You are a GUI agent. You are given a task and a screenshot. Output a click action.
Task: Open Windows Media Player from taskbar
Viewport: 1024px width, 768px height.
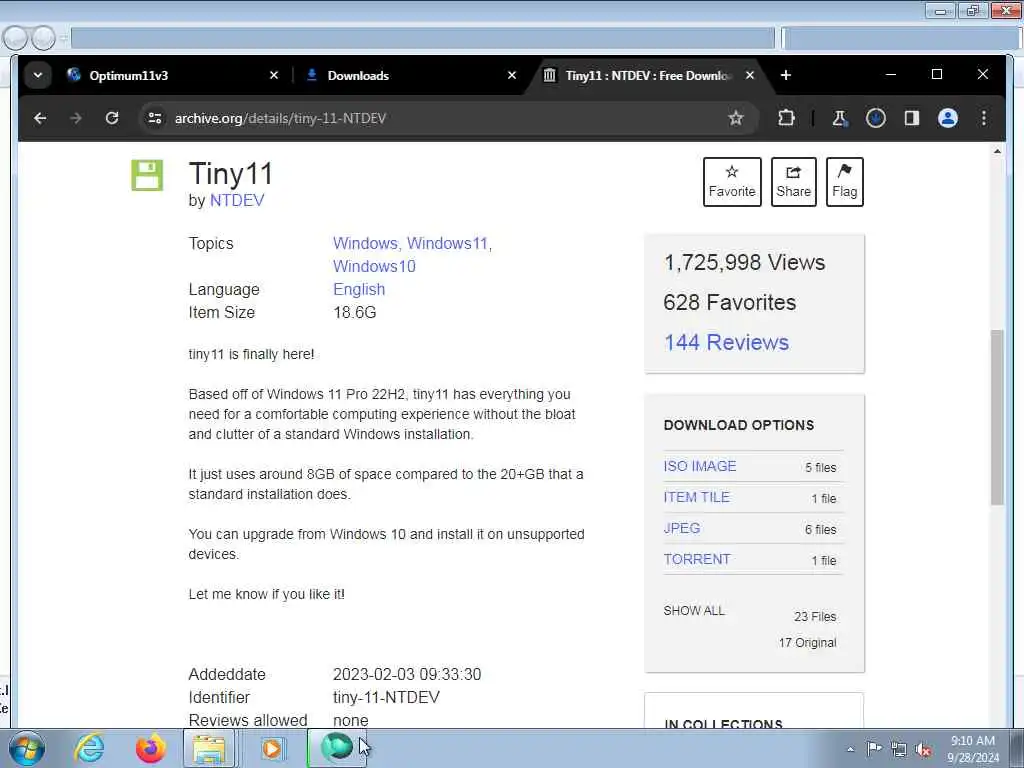(272, 749)
